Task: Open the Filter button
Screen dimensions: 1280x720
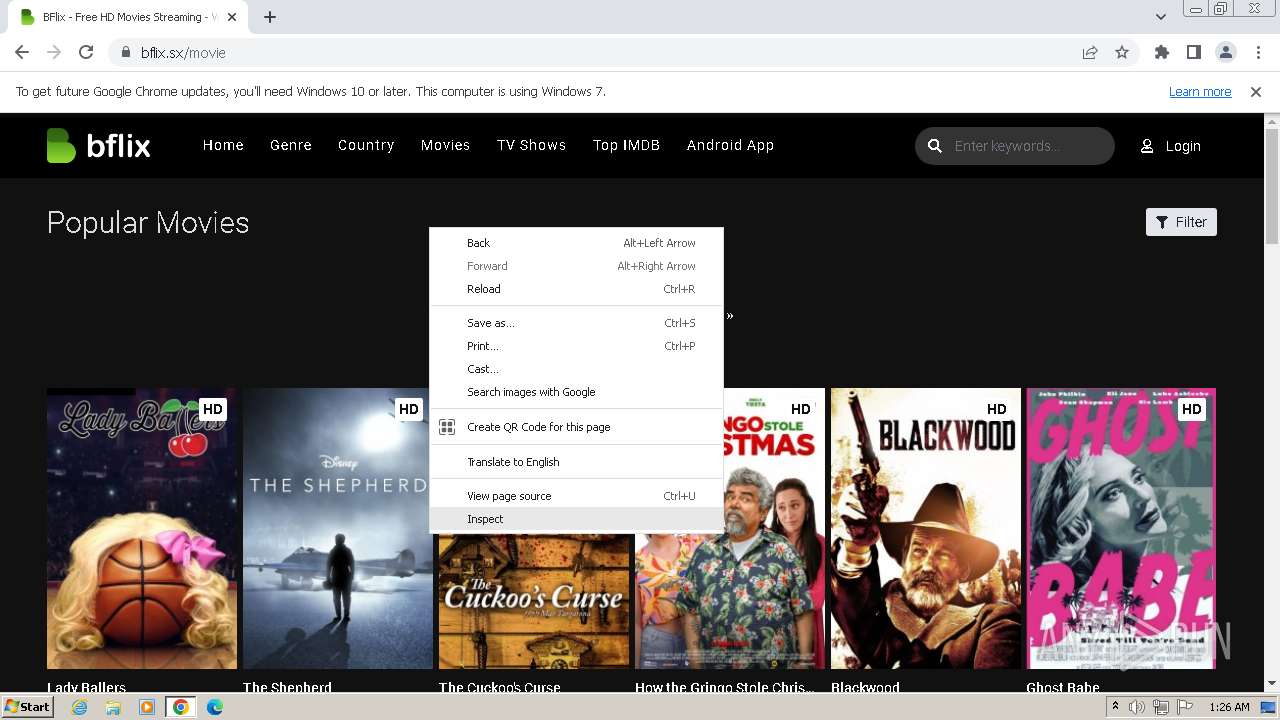Action: [x=1181, y=222]
